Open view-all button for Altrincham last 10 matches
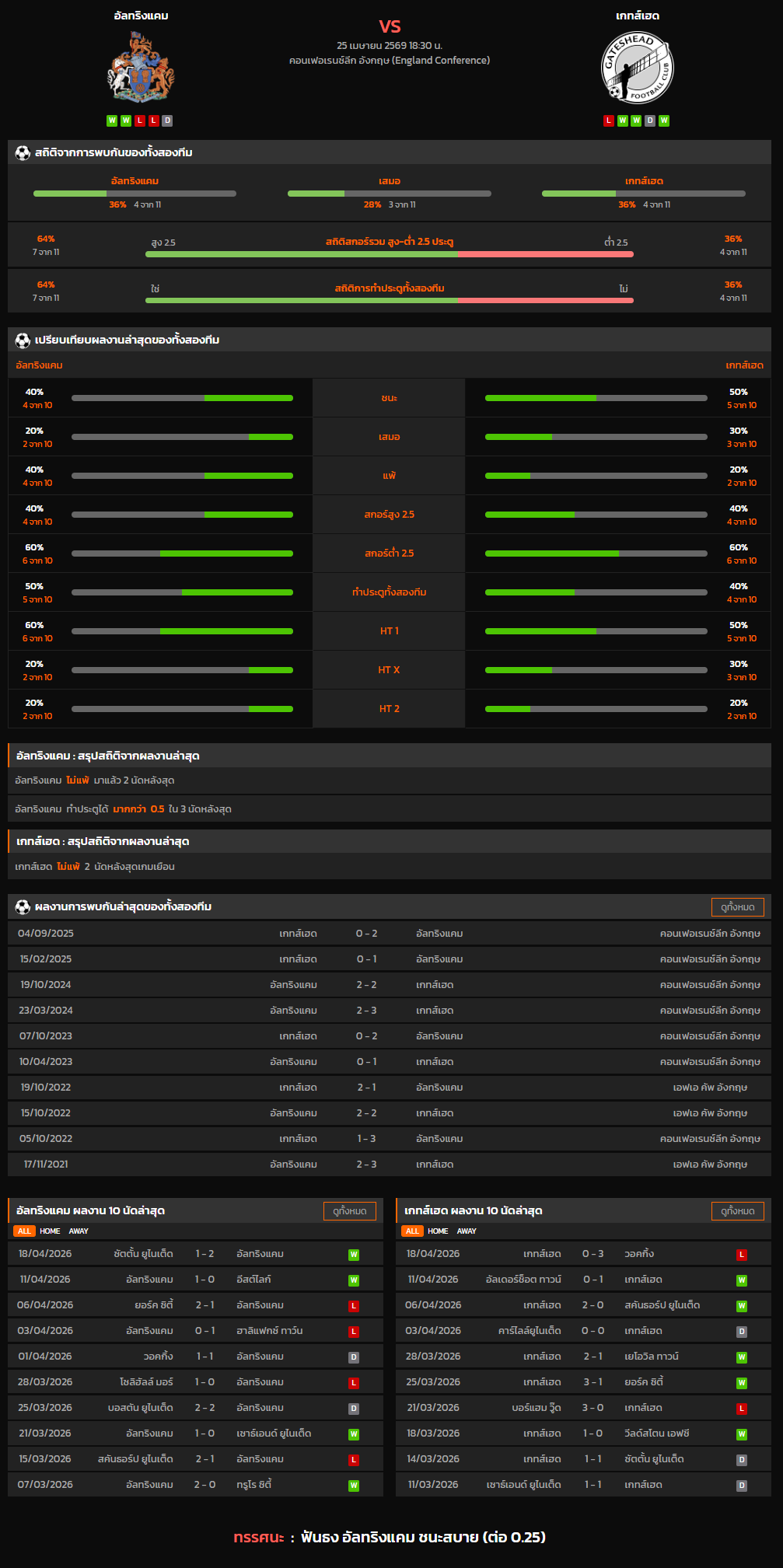 click(349, 1211)
